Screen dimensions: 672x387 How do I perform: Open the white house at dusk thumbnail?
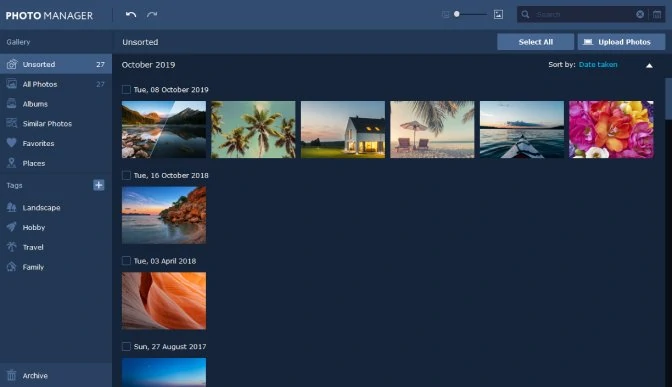[x=343, y=129]
